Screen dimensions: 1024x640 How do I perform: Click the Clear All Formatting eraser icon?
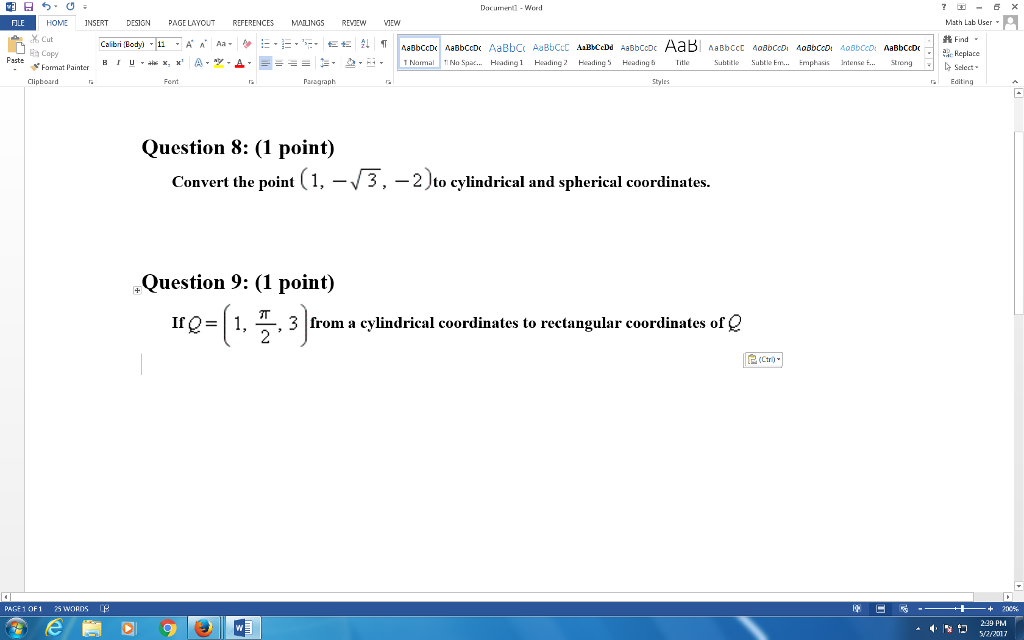click(x=245, y=45)
